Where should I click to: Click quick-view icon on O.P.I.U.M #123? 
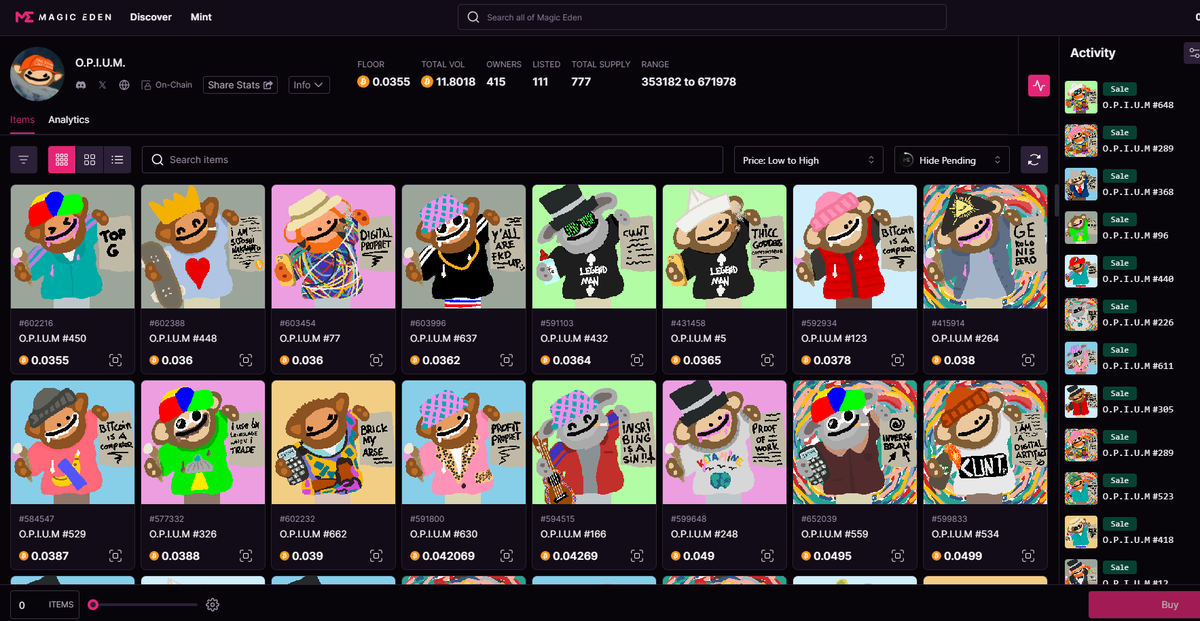(x=898, y=360)
